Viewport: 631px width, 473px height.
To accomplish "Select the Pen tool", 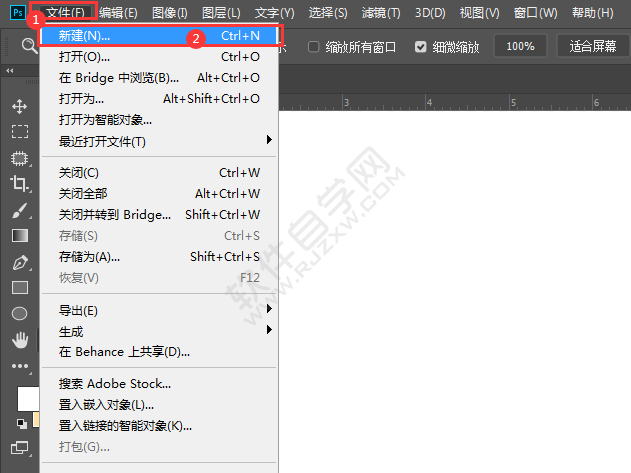I will 20,262.
